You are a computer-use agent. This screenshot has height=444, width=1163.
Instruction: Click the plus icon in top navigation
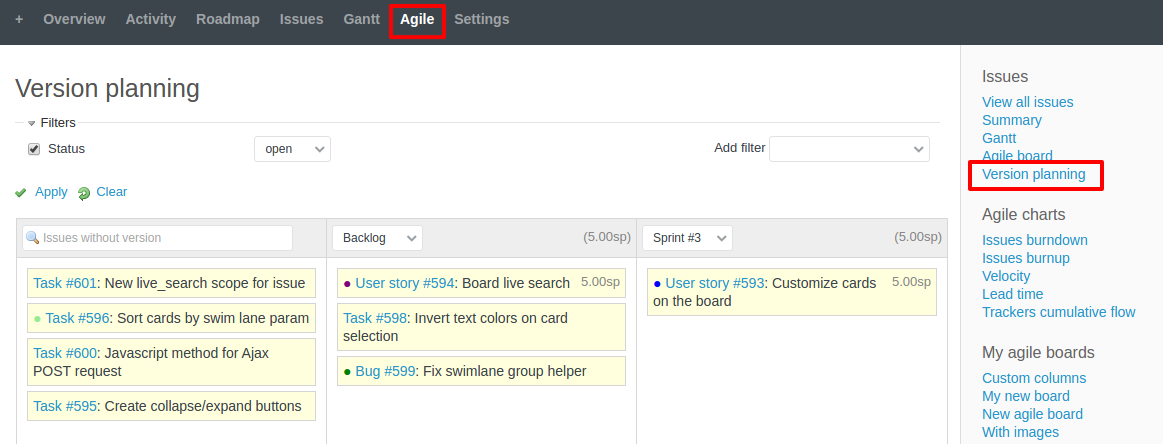click(x=19, y=19)
